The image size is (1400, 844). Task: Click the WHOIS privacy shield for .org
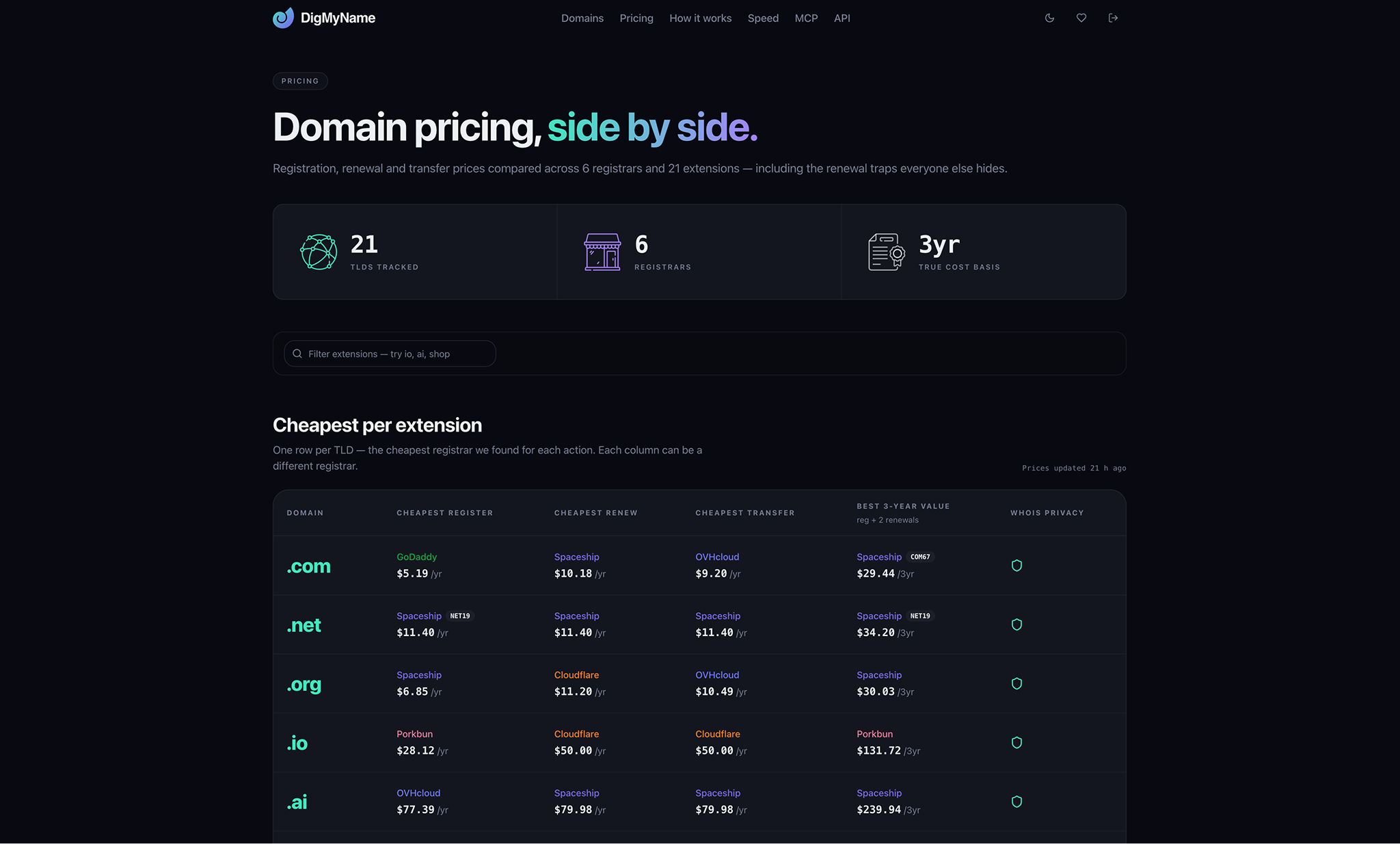click(x=1017, y=683)
